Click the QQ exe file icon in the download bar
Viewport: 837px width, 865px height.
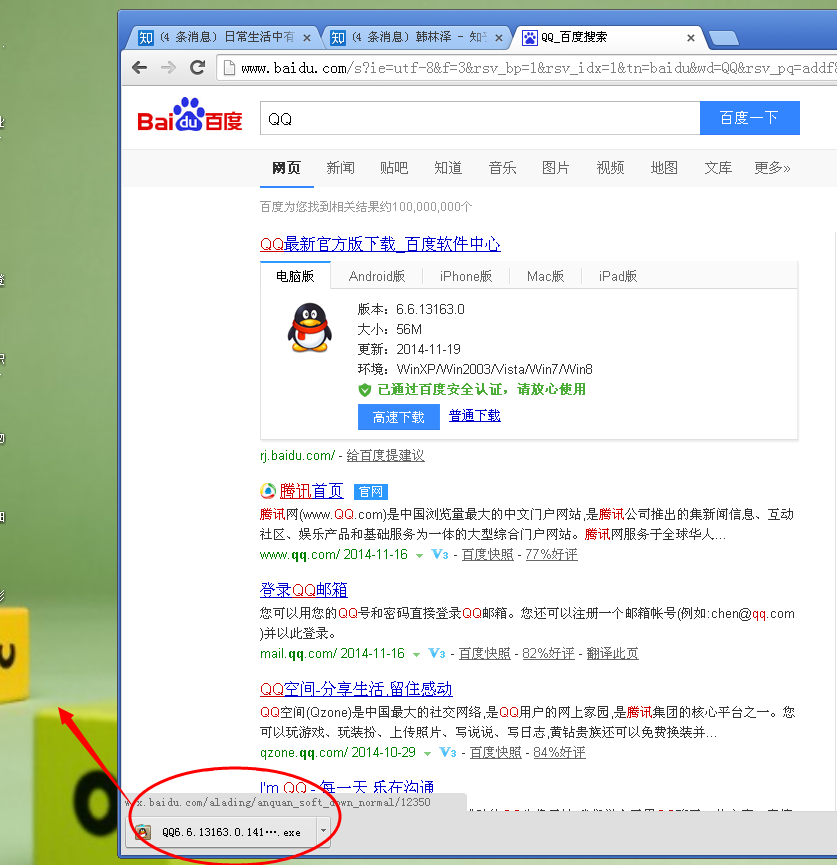tap(143, 832)
